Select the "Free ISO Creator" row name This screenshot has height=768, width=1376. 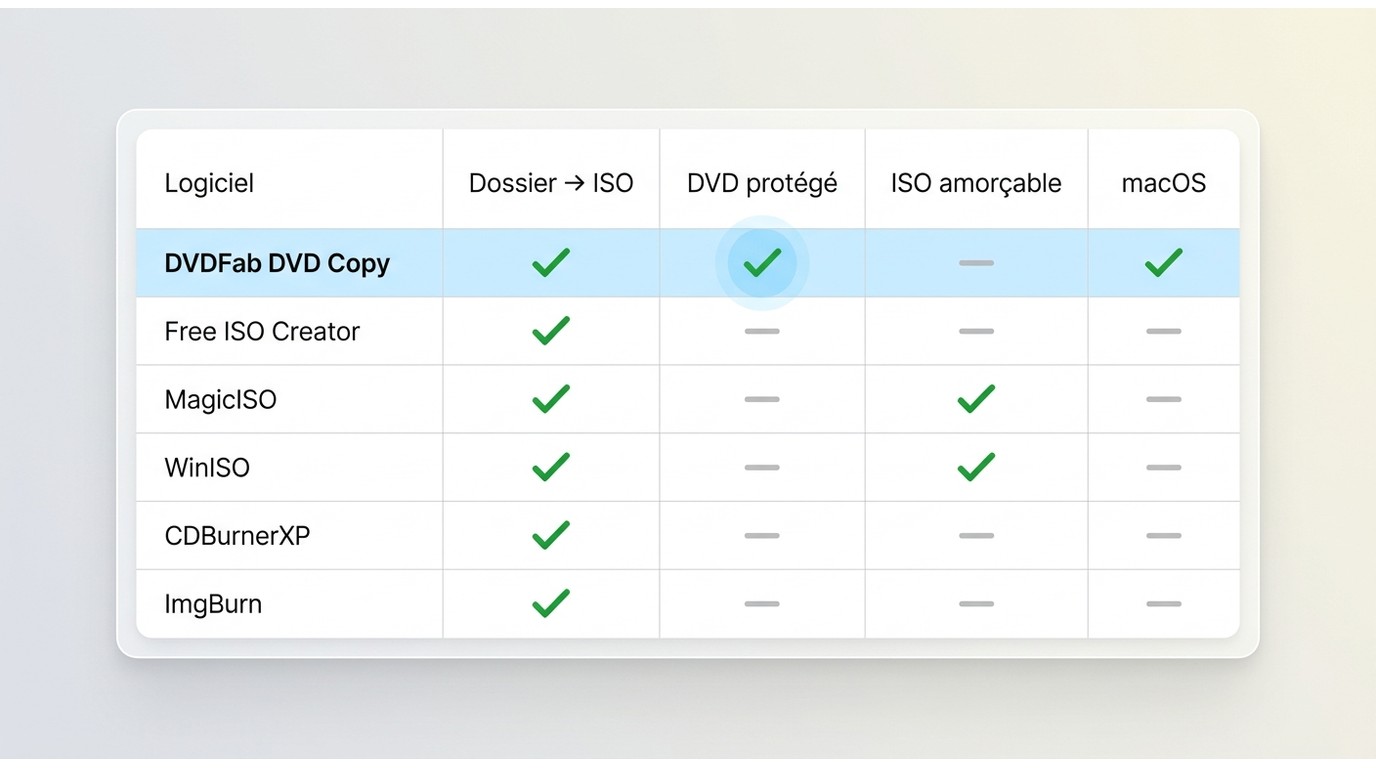pos(262,331)
